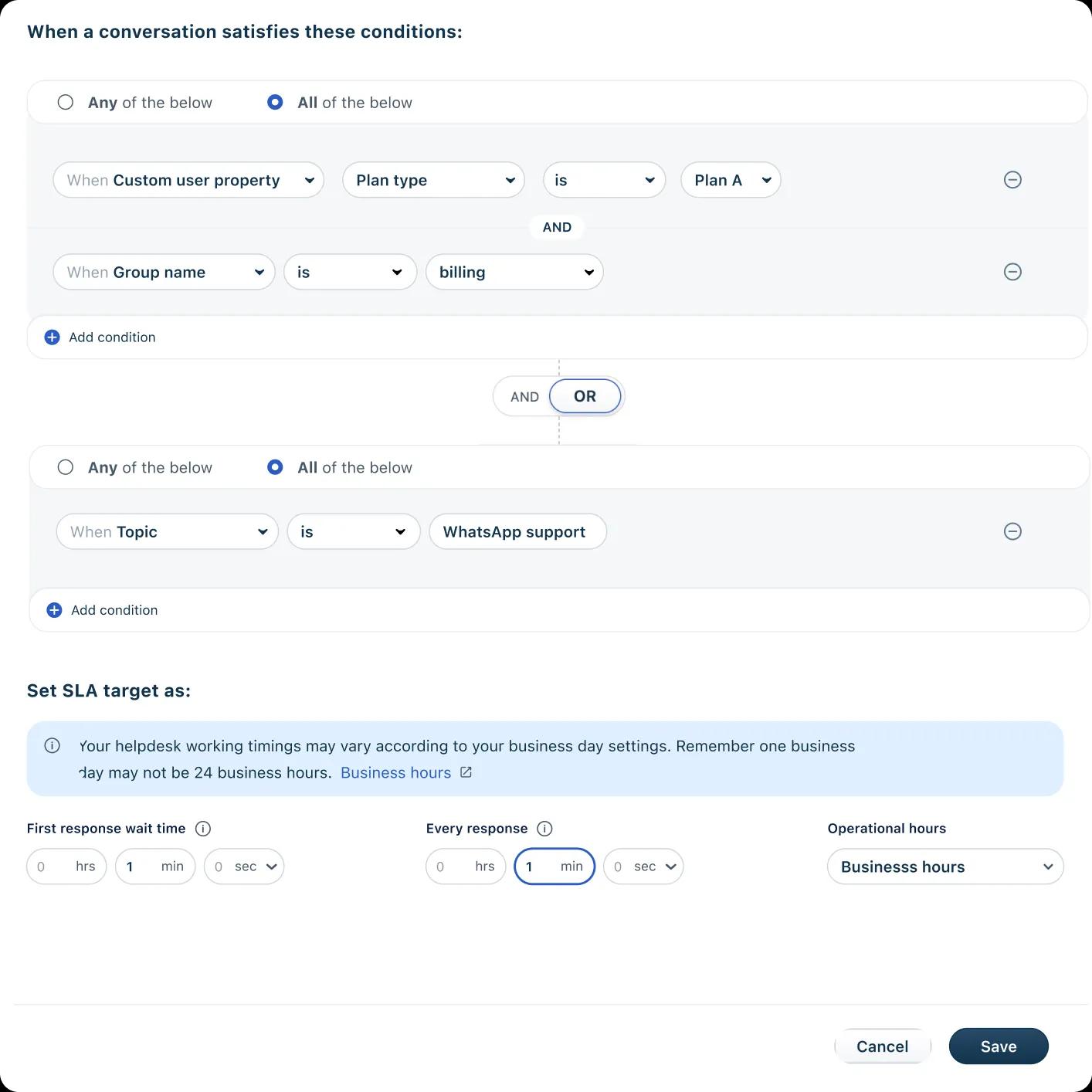This screenshot has width=1092, height=1092.
Task: Expand the billing group name dropdown
Action: click(514, 272)
